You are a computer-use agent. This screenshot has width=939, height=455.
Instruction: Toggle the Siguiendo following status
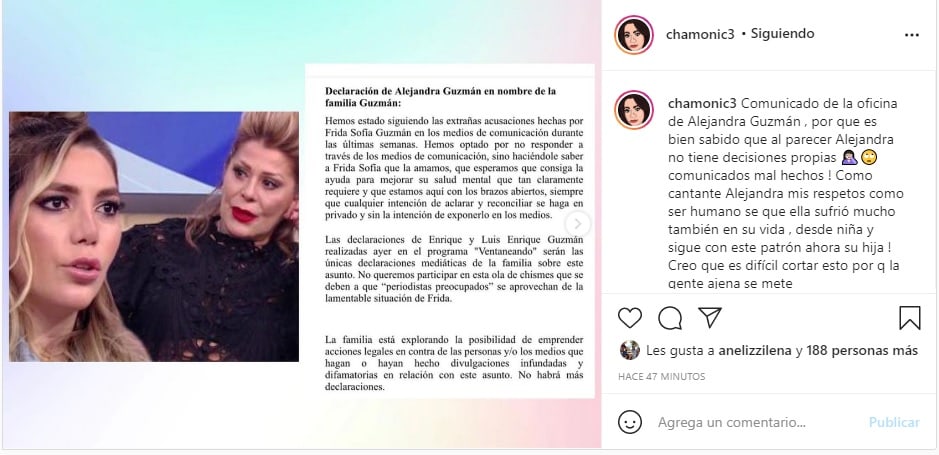pyautogui.click(x=783, y=34)
